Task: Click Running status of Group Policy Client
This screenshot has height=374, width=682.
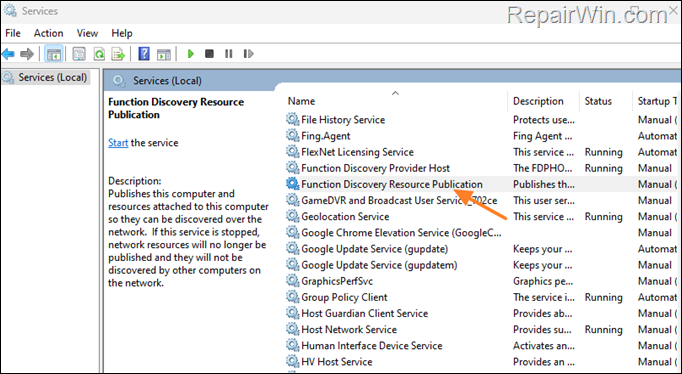Action: (603, 297)
